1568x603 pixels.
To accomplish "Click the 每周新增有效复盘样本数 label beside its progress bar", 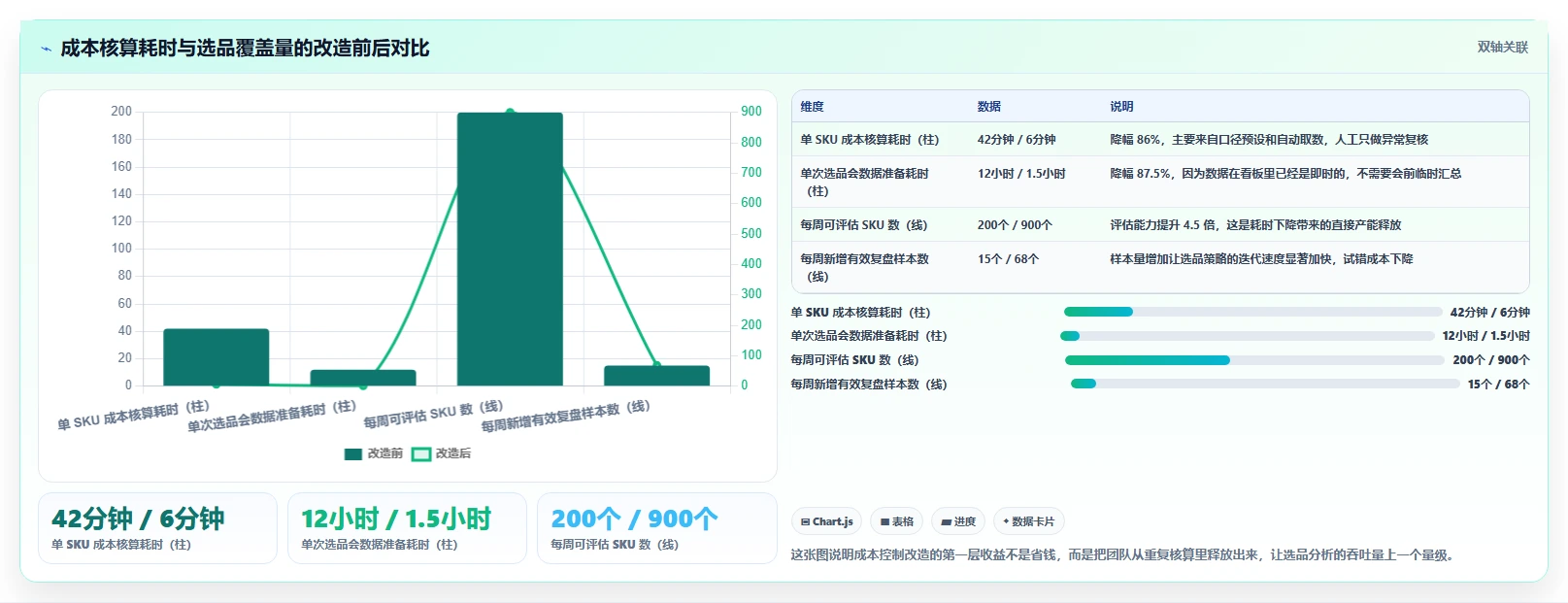I will point(869,385).
